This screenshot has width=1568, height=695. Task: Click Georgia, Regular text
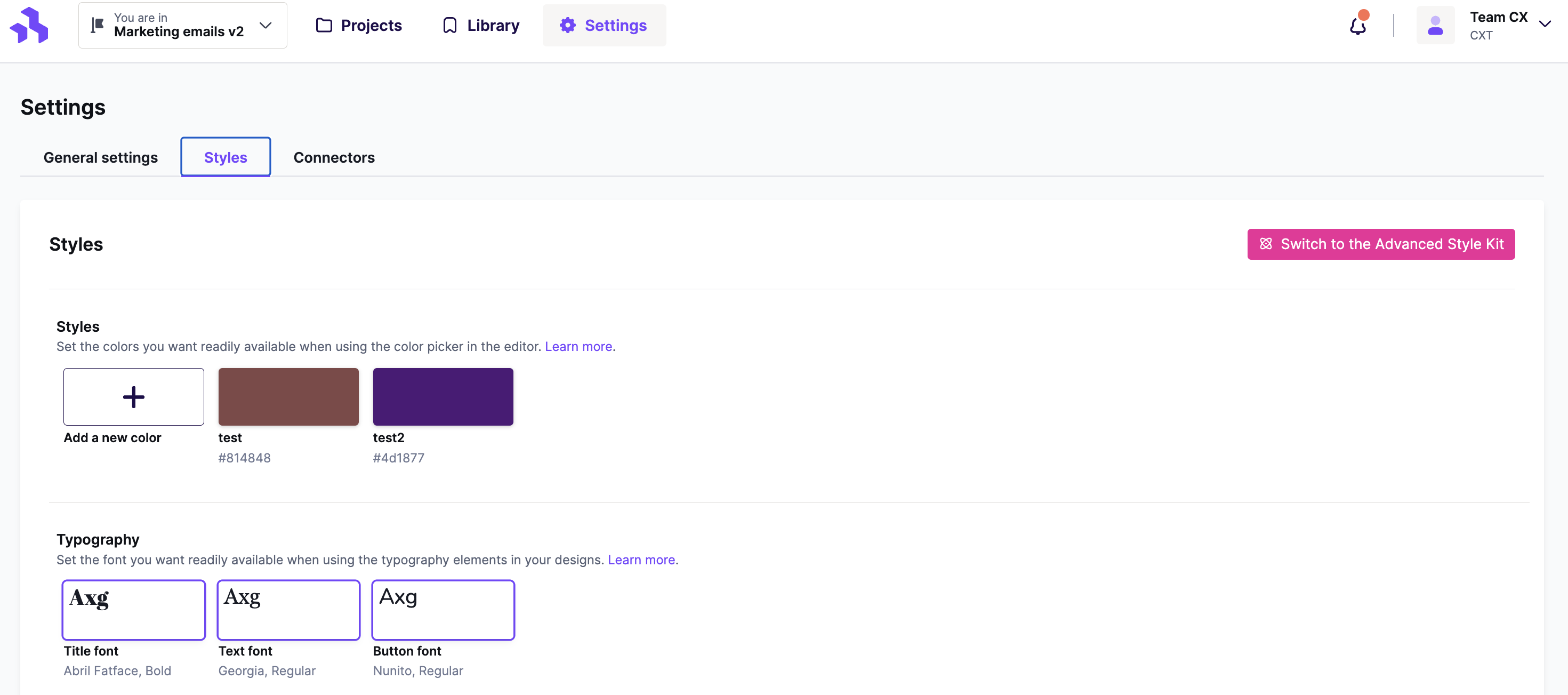point(267,670)
